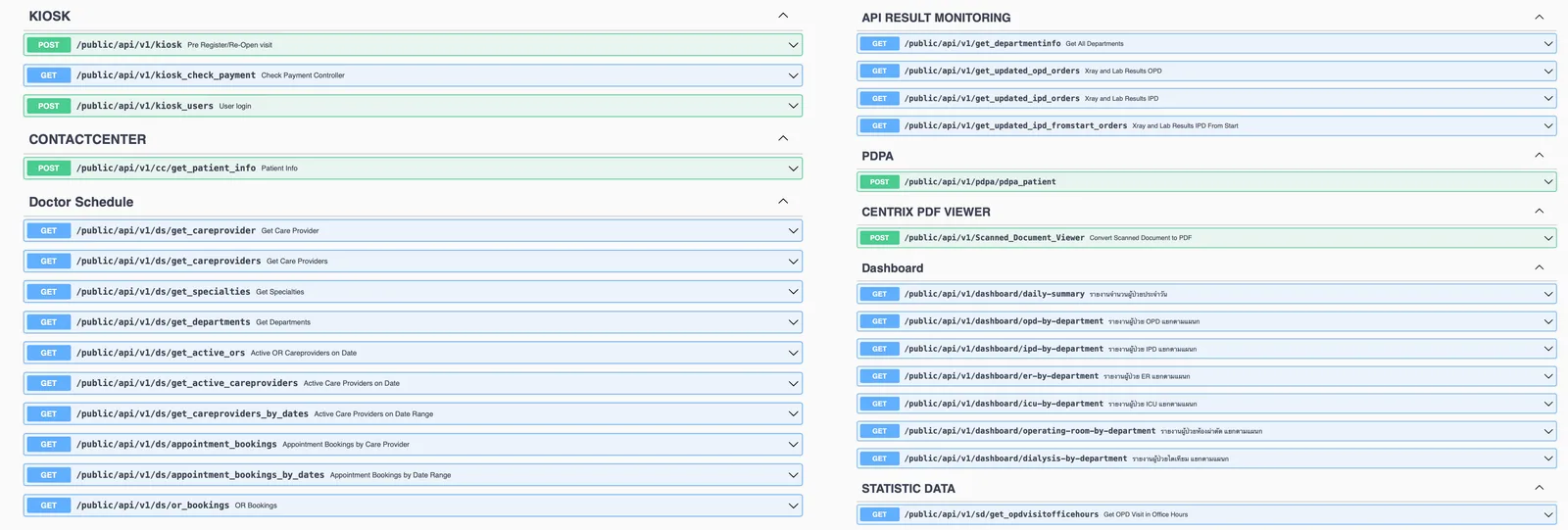Click the GET badge for dashboard/er-by-department
Viewport: 1568px width, 530px height.
[879, 376]
